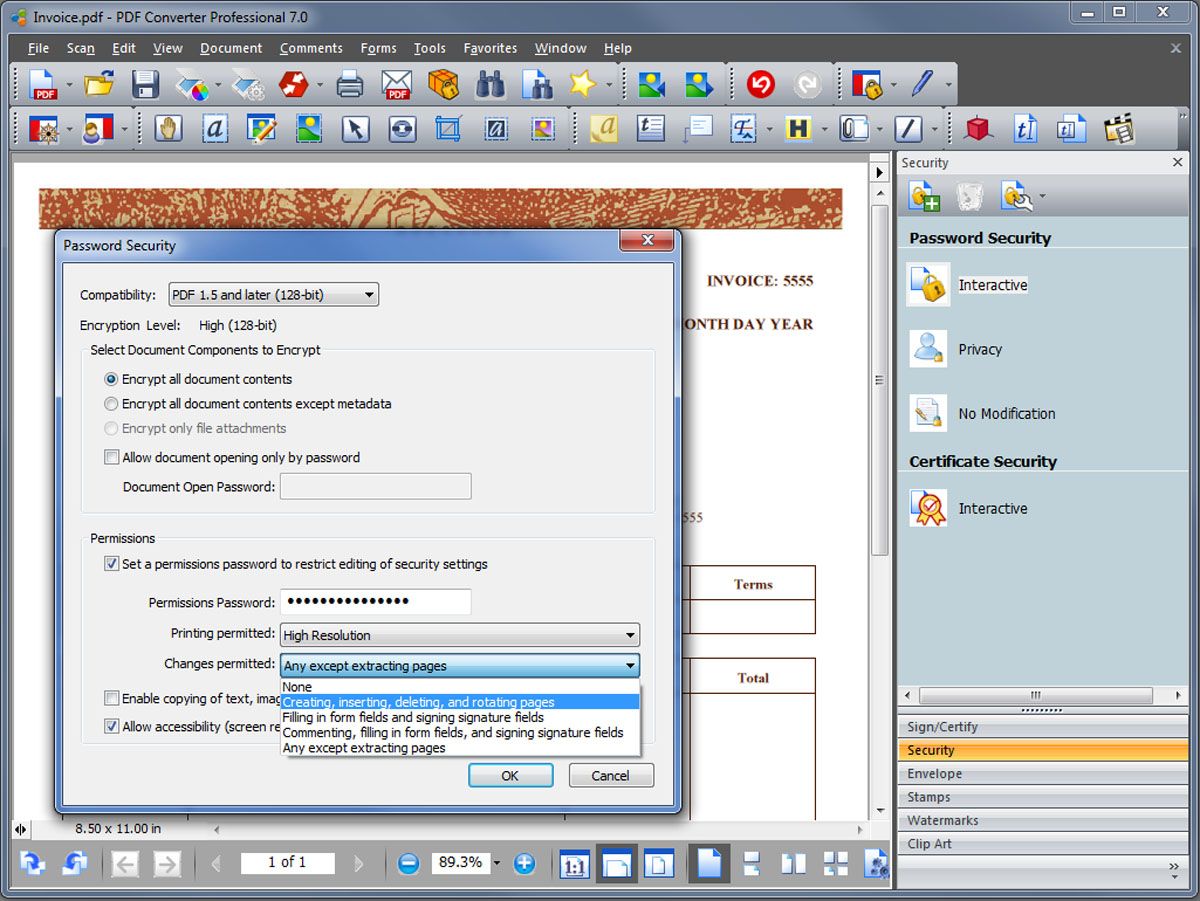1200x901 pixels.
Task: Click the Create PDF toolbar icon
Action: 44,84
